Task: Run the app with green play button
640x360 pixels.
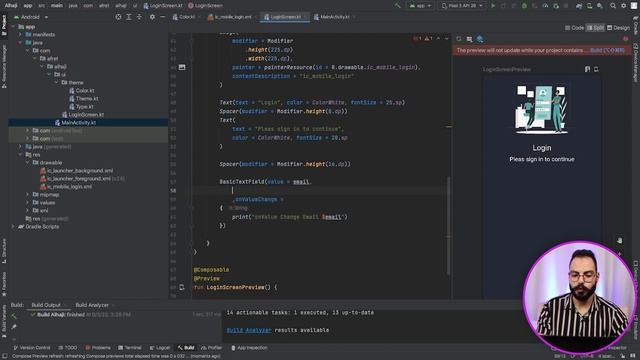Action: (493, 6)
